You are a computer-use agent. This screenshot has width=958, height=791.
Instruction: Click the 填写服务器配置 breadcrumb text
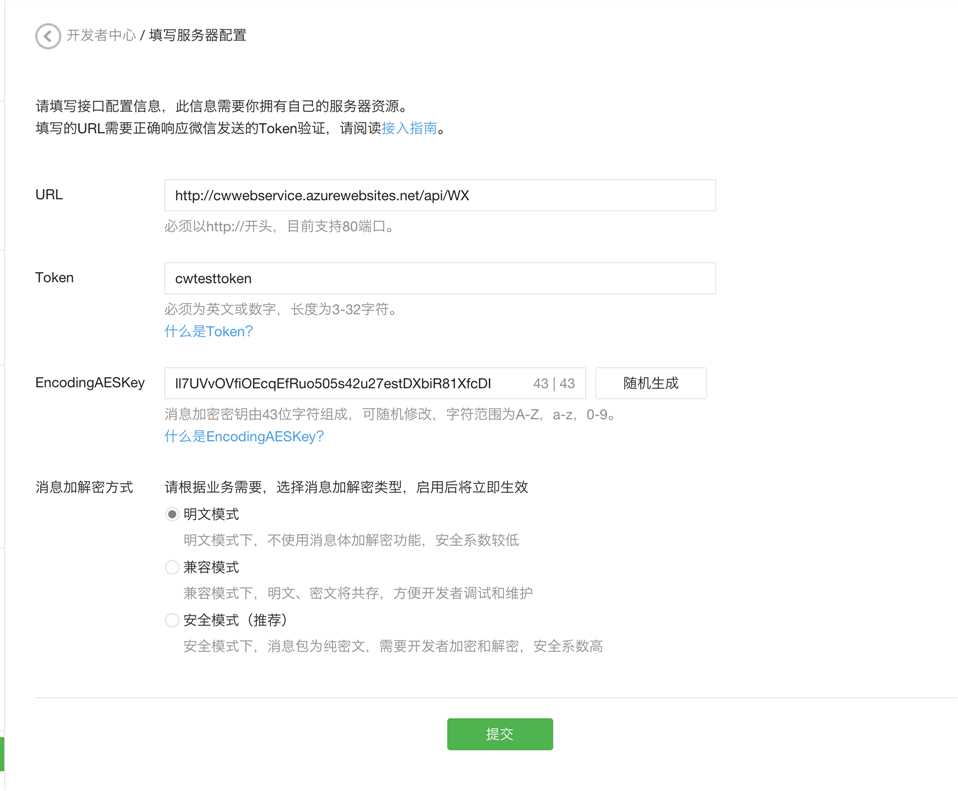point(197,35)
